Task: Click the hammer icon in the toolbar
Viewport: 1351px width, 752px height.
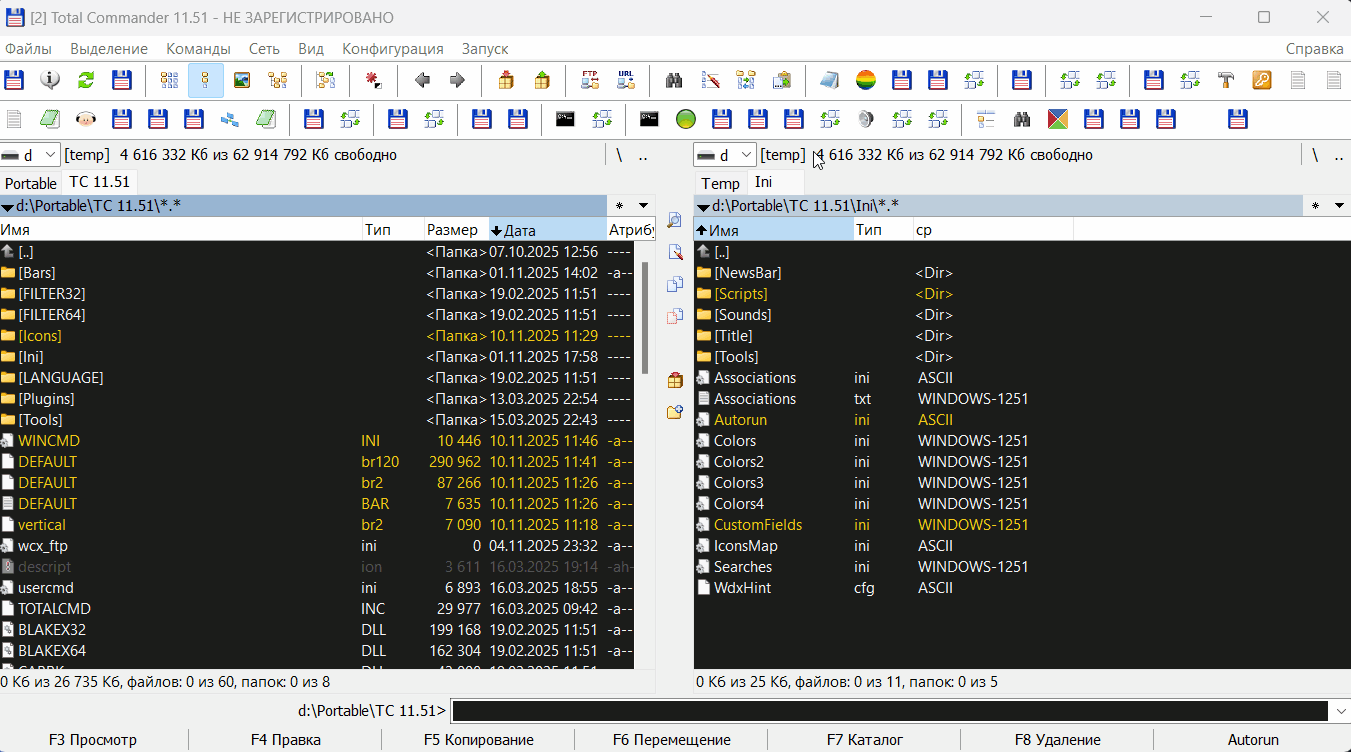Action: click(x=1226, y=80)
